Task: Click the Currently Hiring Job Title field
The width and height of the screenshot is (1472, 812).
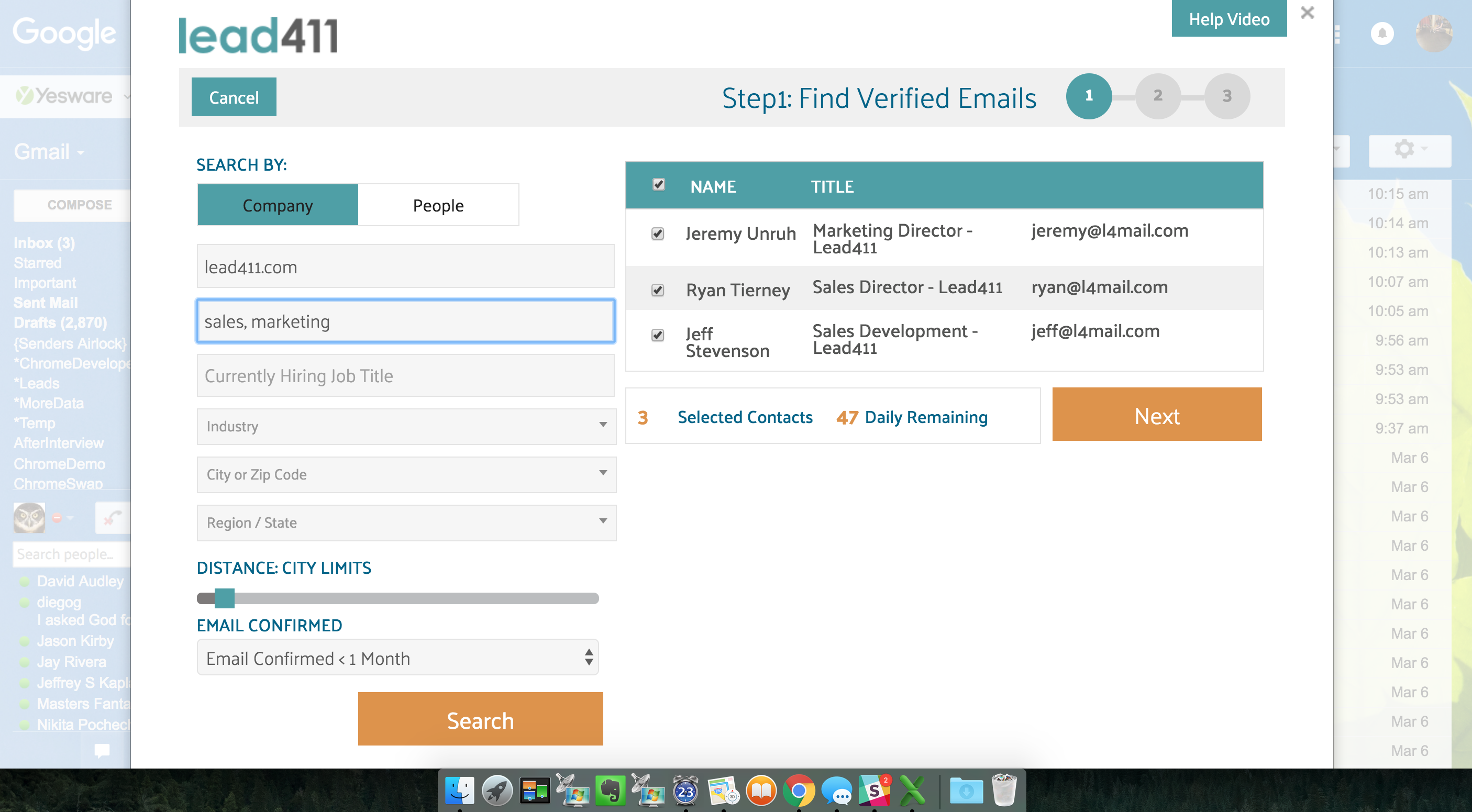Action: 406,376
